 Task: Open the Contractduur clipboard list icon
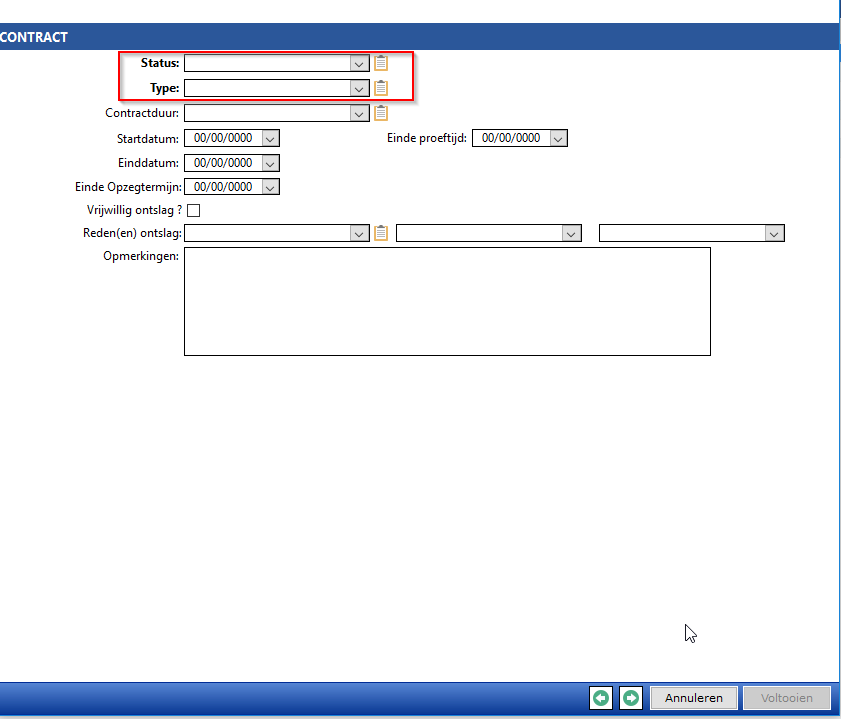[x=381, y=113]
